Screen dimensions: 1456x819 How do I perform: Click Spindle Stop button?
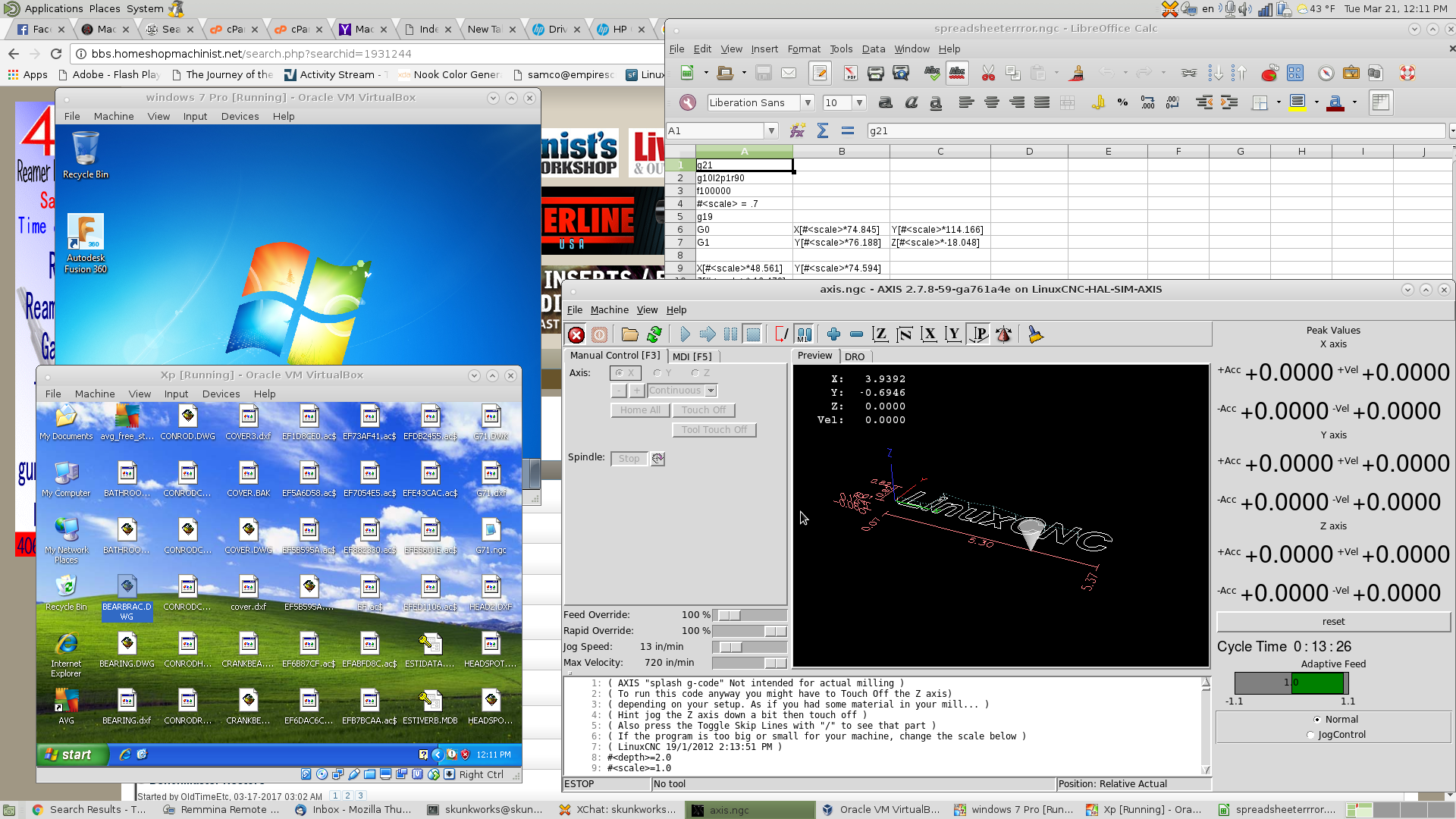(629, 459)
